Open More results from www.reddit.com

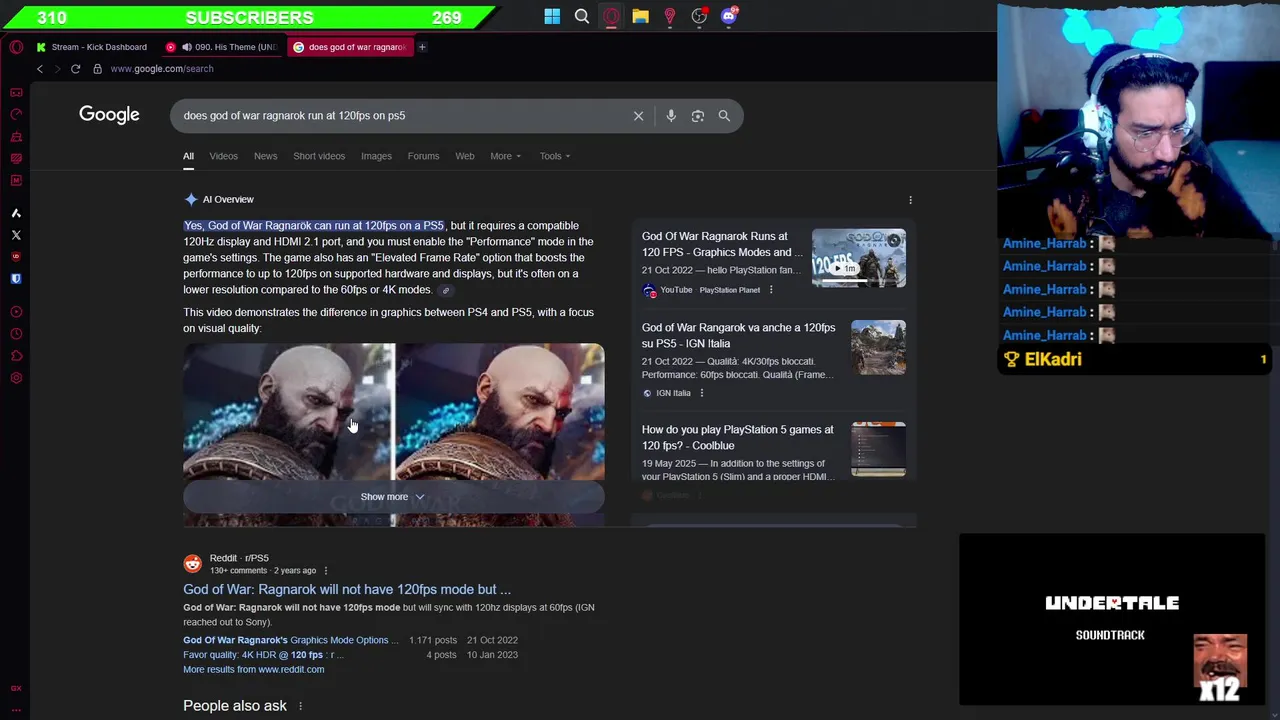253,670
